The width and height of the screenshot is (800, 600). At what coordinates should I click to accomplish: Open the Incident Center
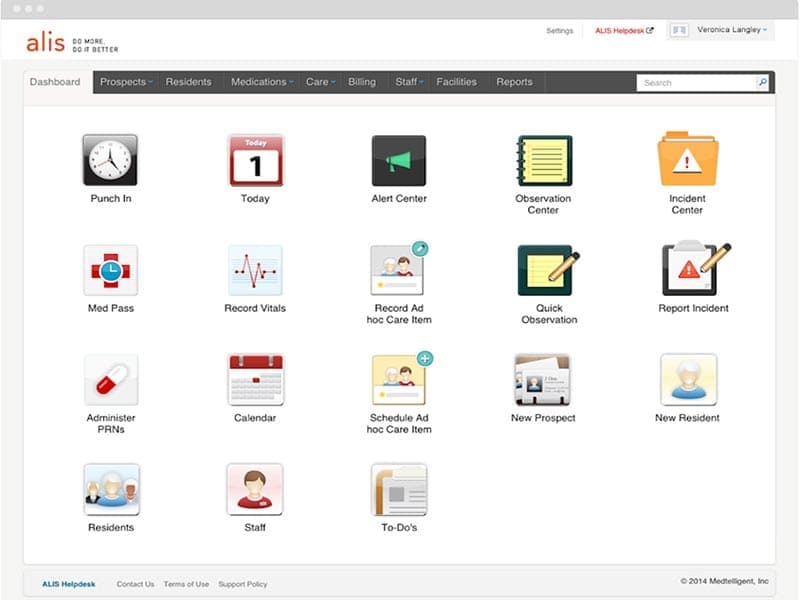click(687, 163)
